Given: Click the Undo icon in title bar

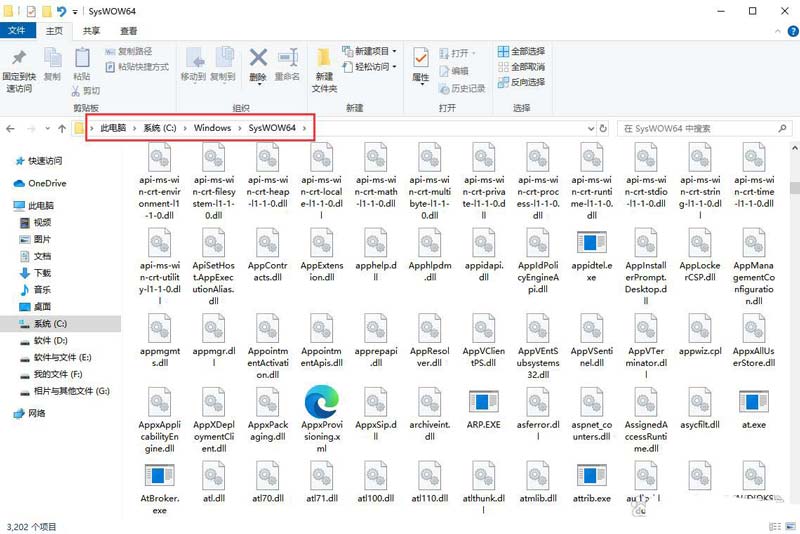Looking at the screenshot, I should tap(61, 11).
